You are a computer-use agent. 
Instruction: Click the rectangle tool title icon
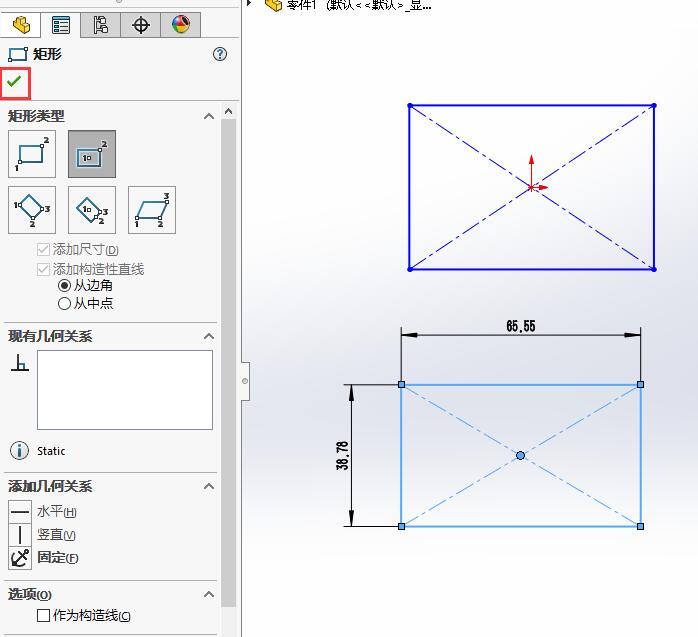(x=18, y=54)
